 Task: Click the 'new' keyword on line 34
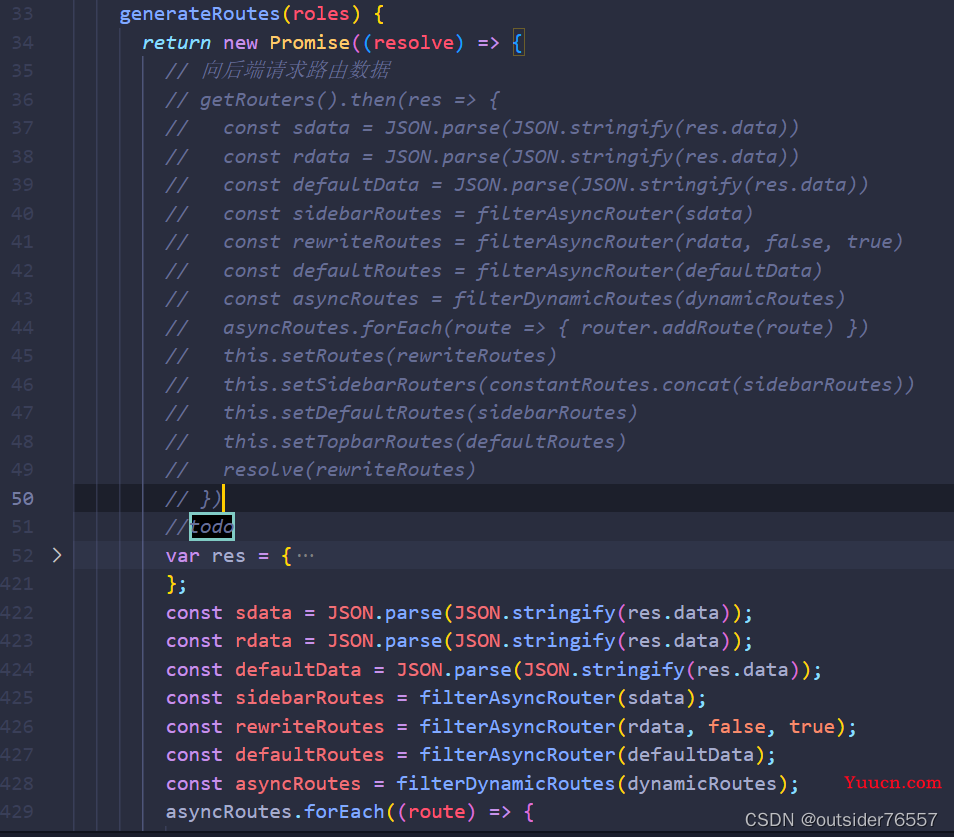(x=240, y=43)
